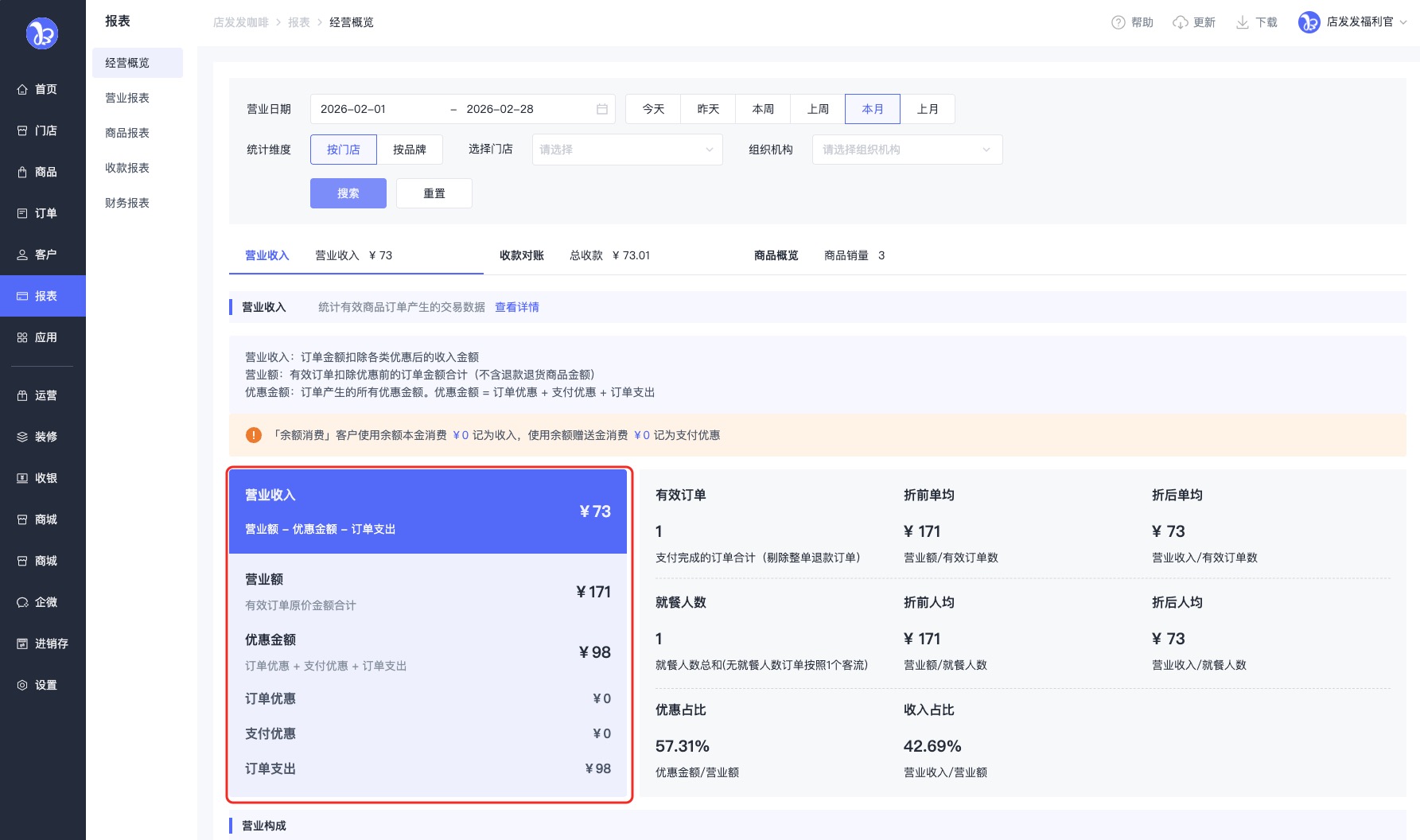The width and height of the screenshot is (1420, 840).
Task: Select the 上月 date range option
Action: pyautogui.click(x=927, y=109)
